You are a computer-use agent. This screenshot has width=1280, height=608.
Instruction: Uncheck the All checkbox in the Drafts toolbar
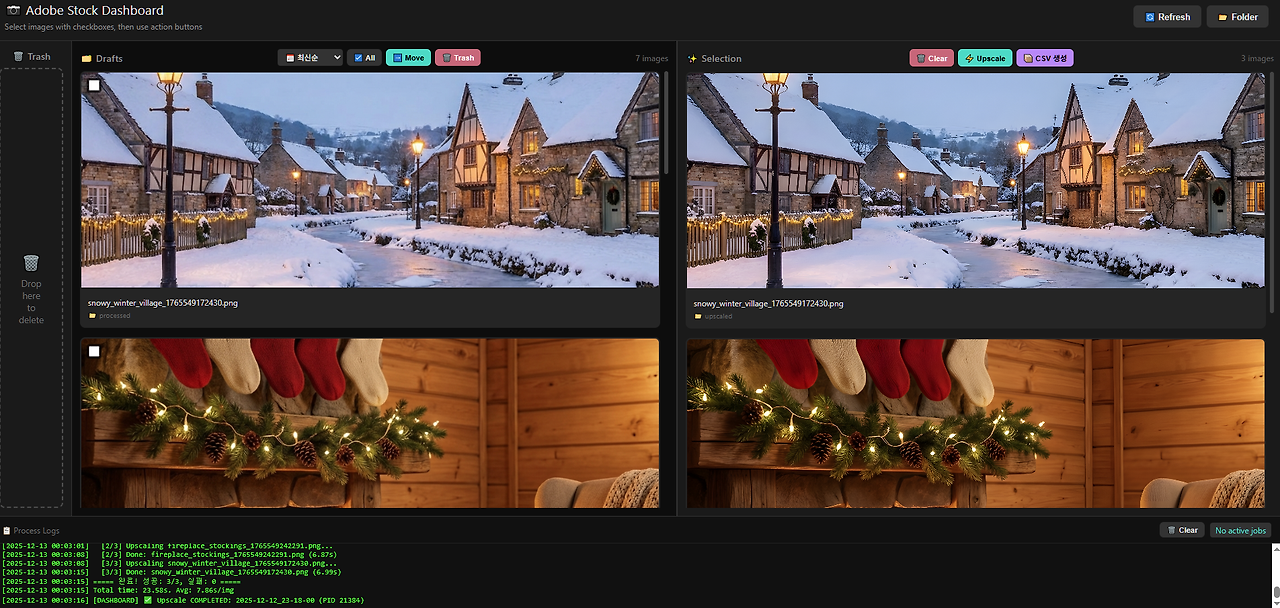point(356,57)
